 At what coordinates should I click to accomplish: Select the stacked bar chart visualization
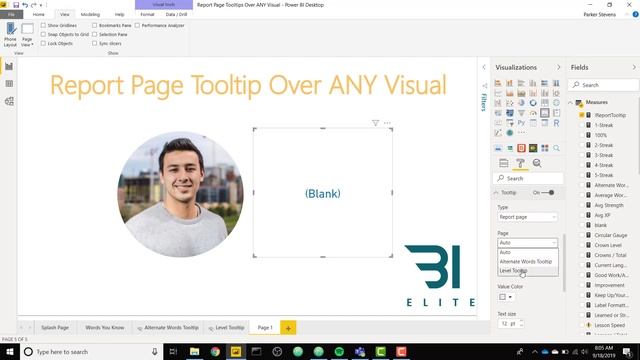[x=498, y=83]
